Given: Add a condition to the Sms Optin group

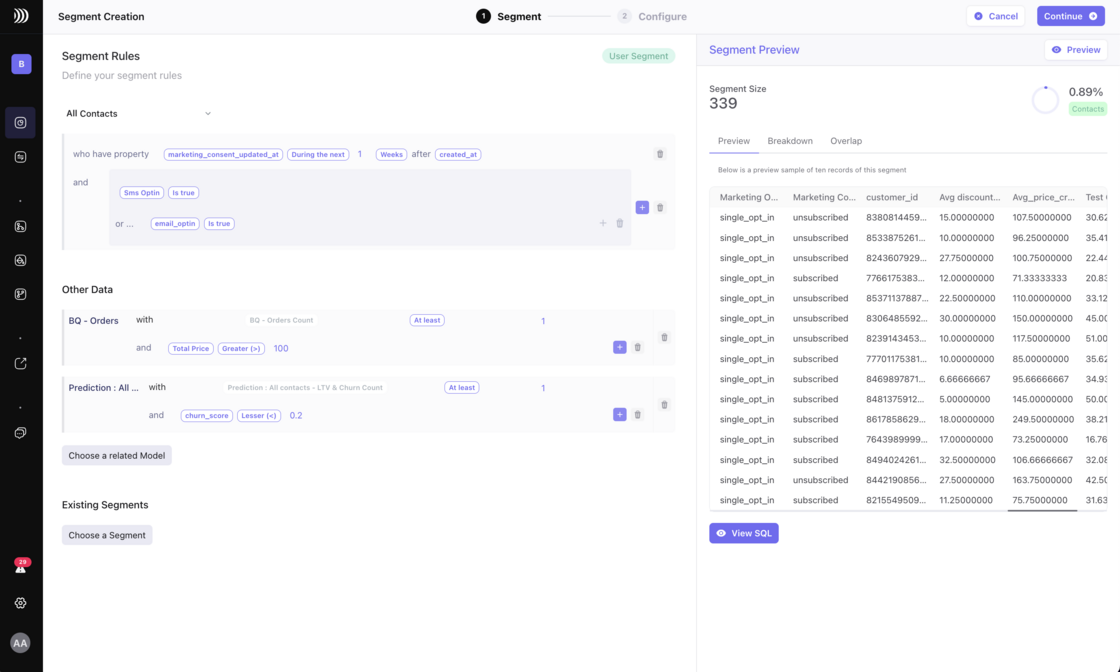Looking at the screenshot, I should click(x=642, y=207).
